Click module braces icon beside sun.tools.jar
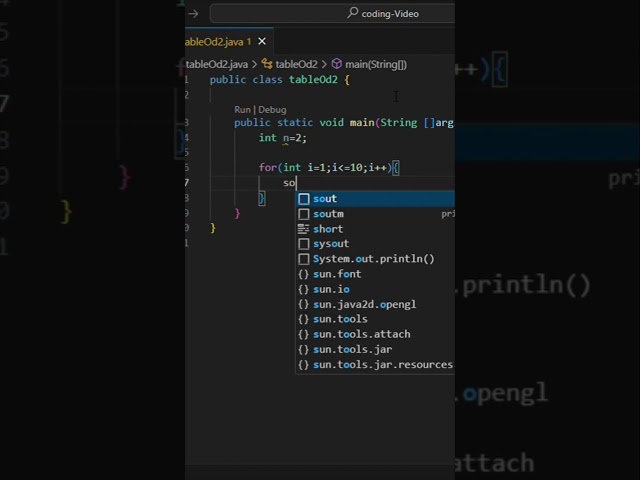This screenshot has width=640, height=480. tap(303, 349)
